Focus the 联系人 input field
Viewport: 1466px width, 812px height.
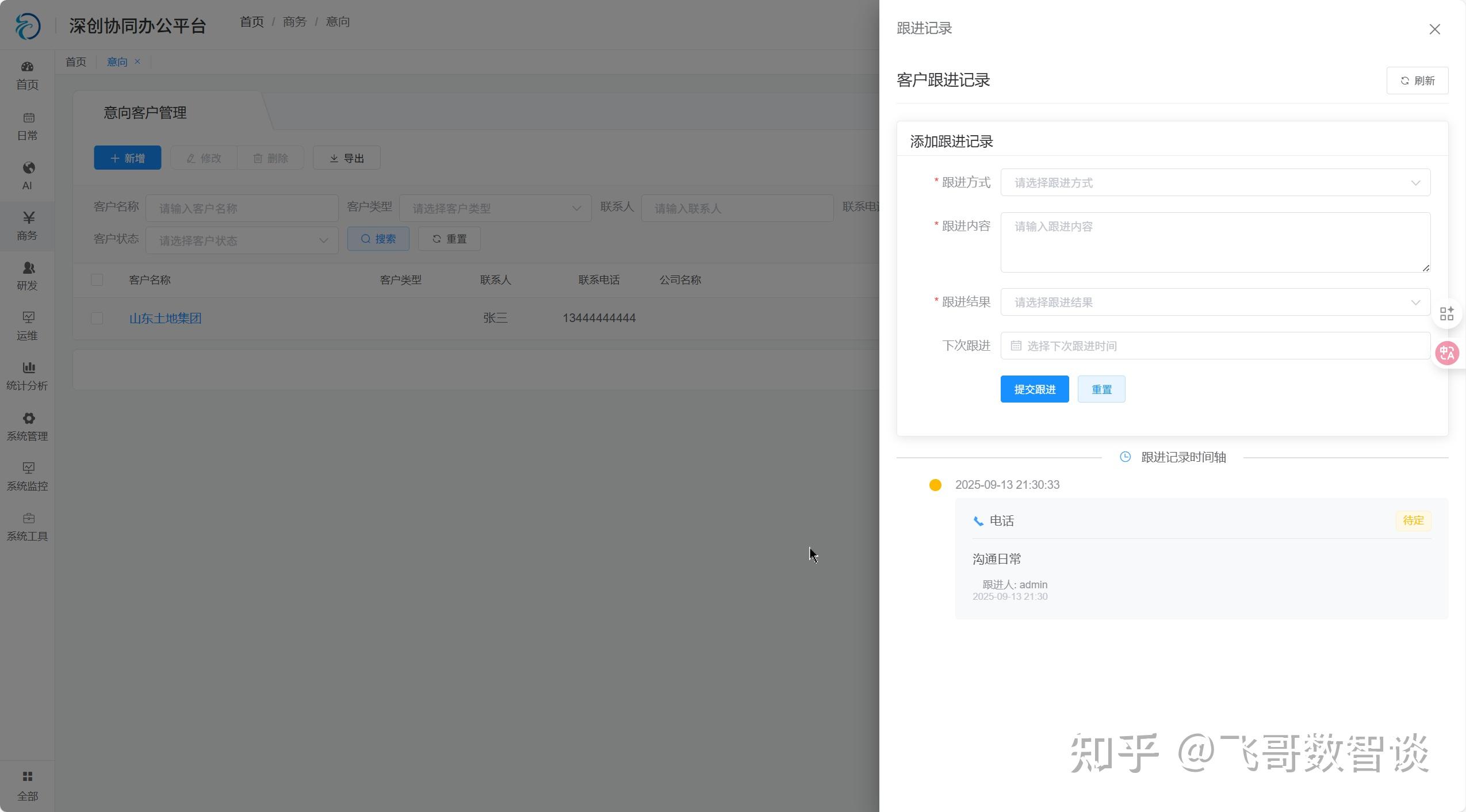[x=737, y=208]
